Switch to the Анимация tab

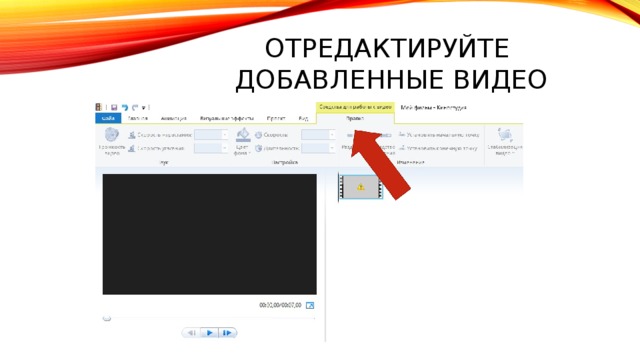[x=173, y=118]
